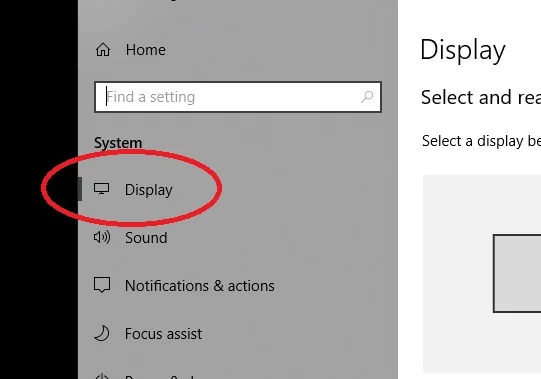Select the display rectangle in preview
This screenshot has height=379, width=541.
517,273
